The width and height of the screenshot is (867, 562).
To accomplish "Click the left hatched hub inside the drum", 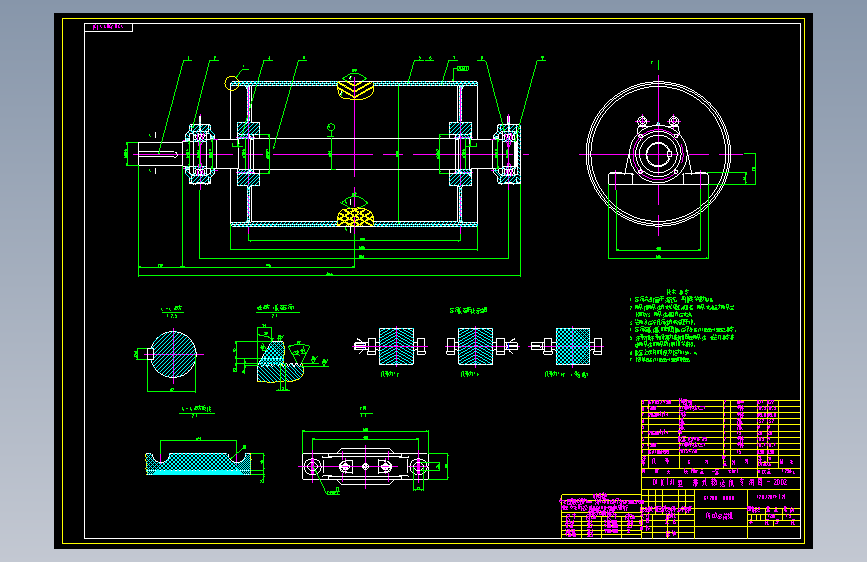I will pyautogui.click(x=248, y=154).
